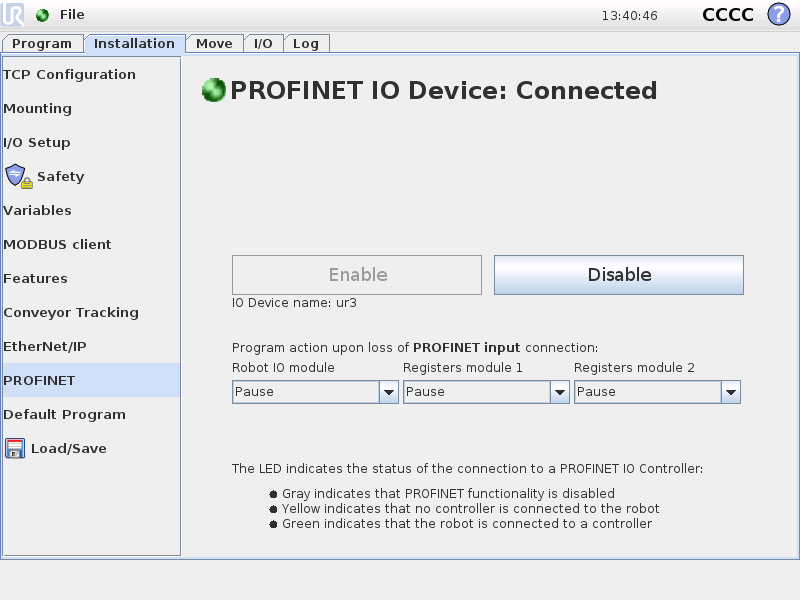Select PROFINET in the sidebar
800x600 pixels.
pos(91,380)
